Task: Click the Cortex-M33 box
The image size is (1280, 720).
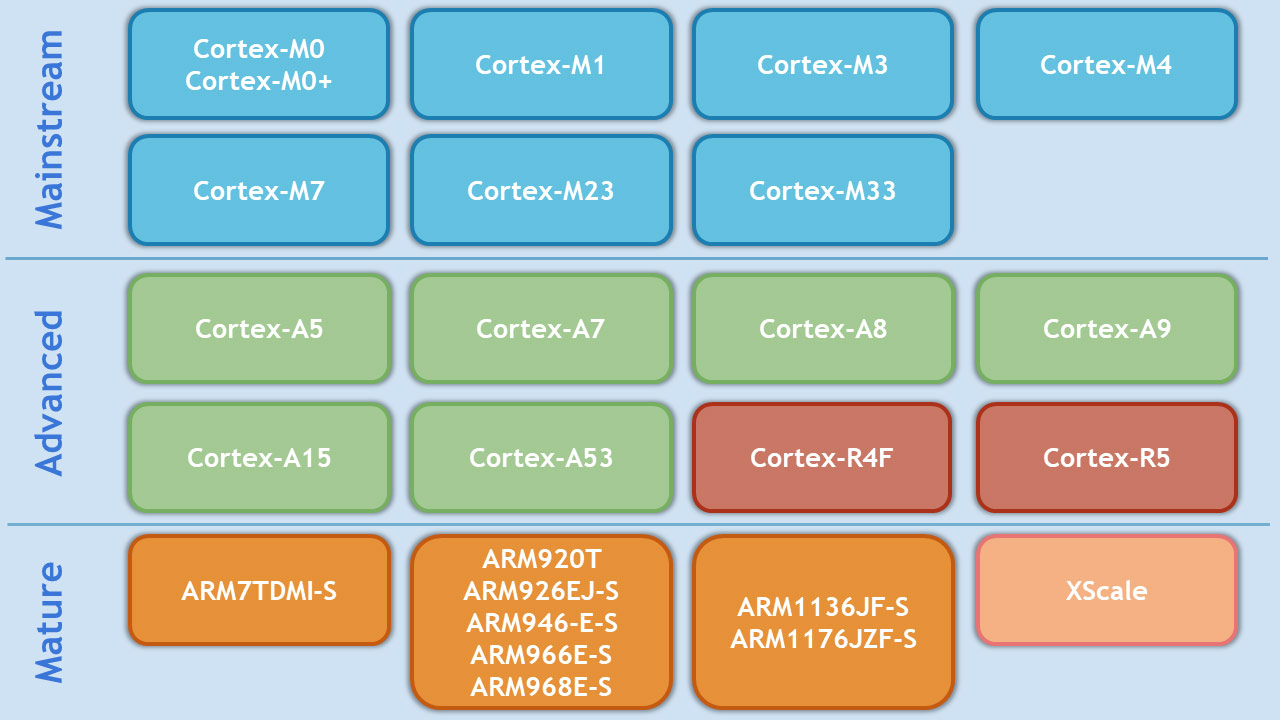Action: [x=823, y=190]
